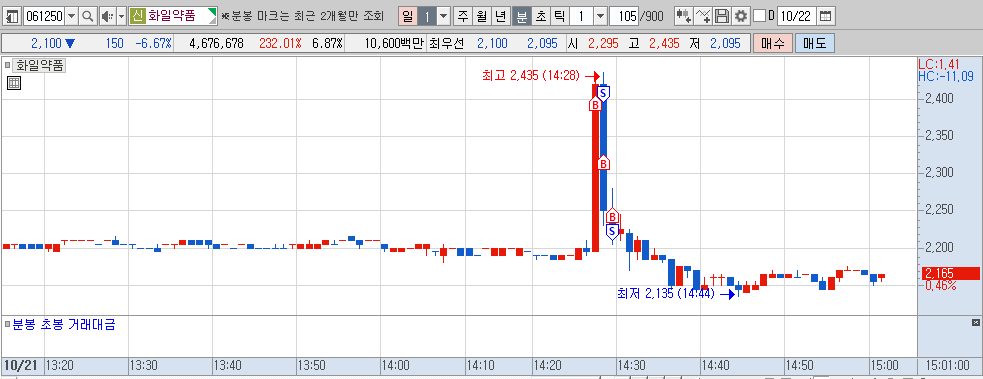This screenshot has height=379, width=983.
Task: Click the HC:-11.09 indicator text
Action: click(946, 76)
